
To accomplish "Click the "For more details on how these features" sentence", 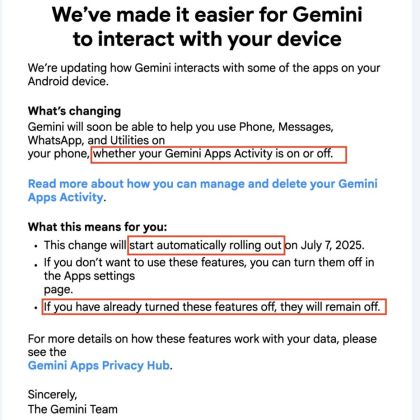I will click(202, 345).
